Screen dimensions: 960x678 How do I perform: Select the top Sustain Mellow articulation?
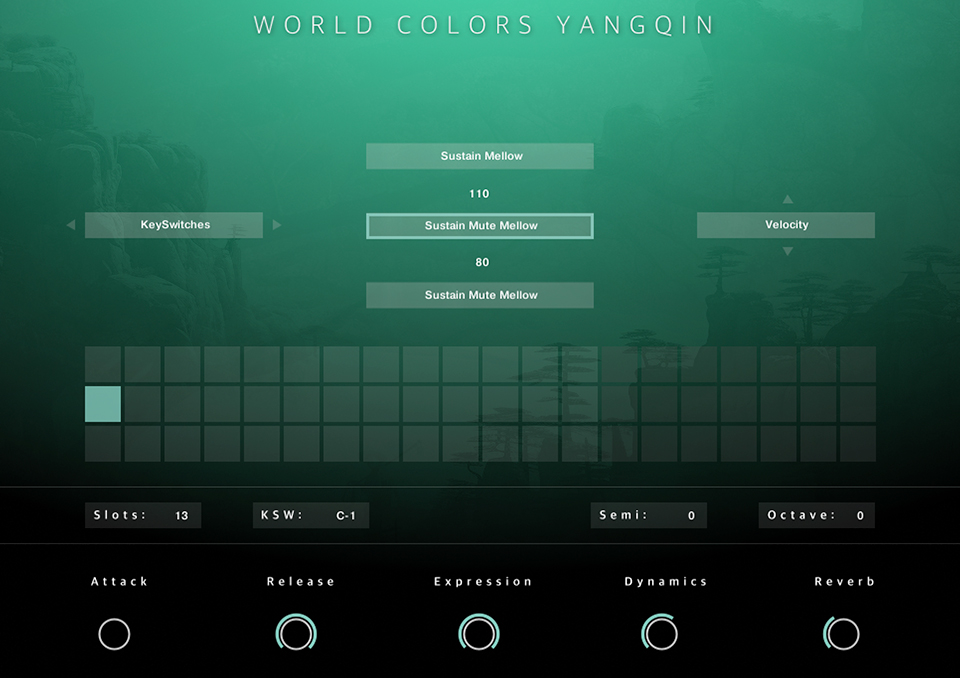click(480, 156)
